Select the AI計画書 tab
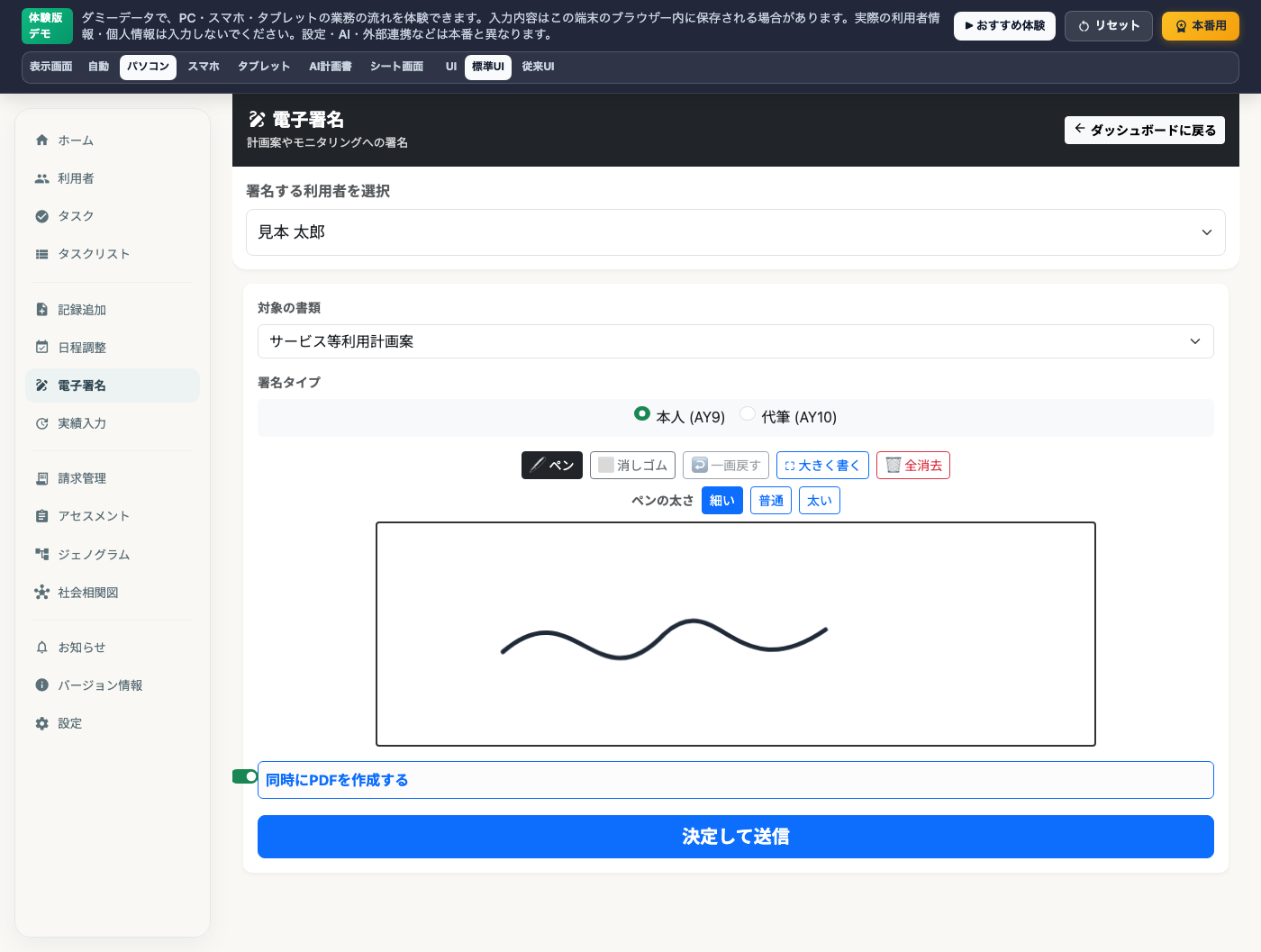The height and width of the screenshot is (952, 1261). click(331, 68)
